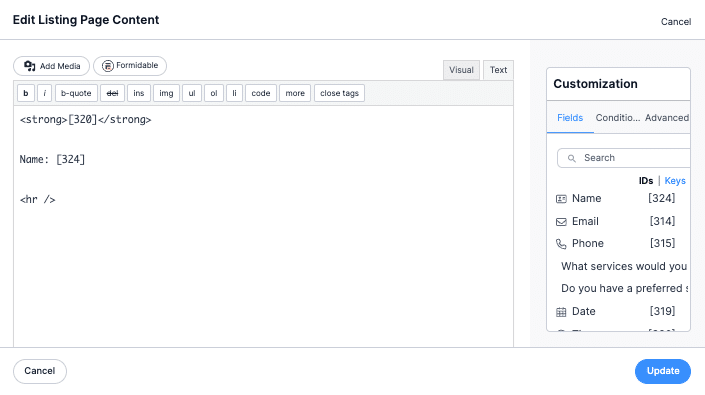Show field IDs
705x395 pixels.
[646, 181]
